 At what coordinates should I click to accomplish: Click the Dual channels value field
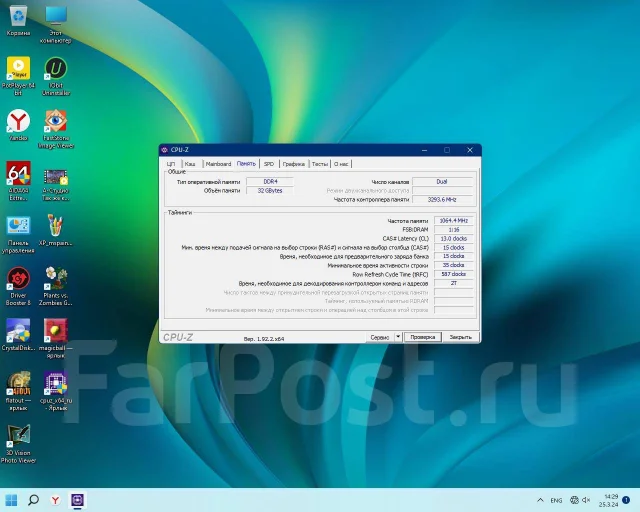[x=442, y=181]
